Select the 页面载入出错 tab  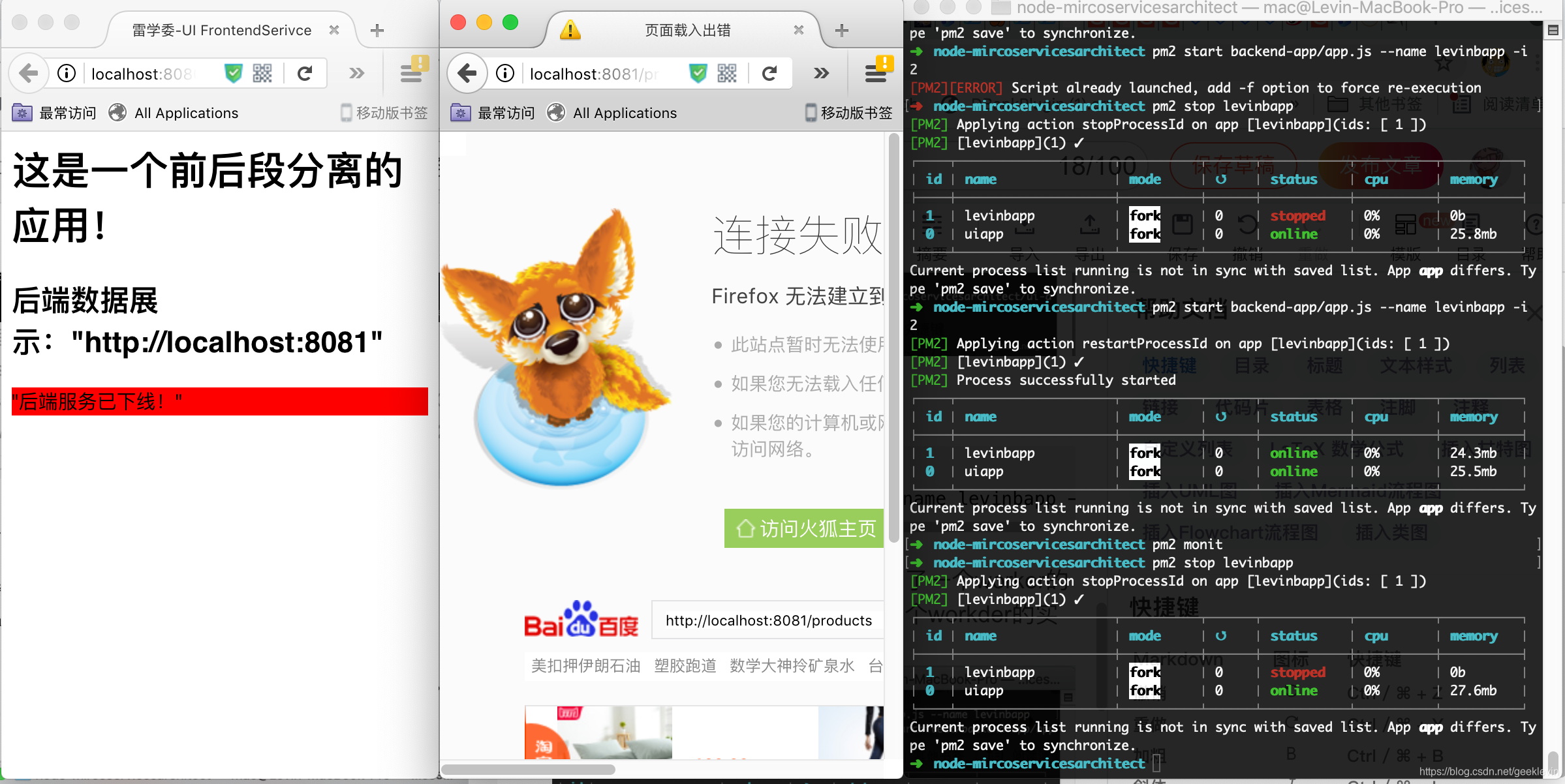(x=687, y=30)
